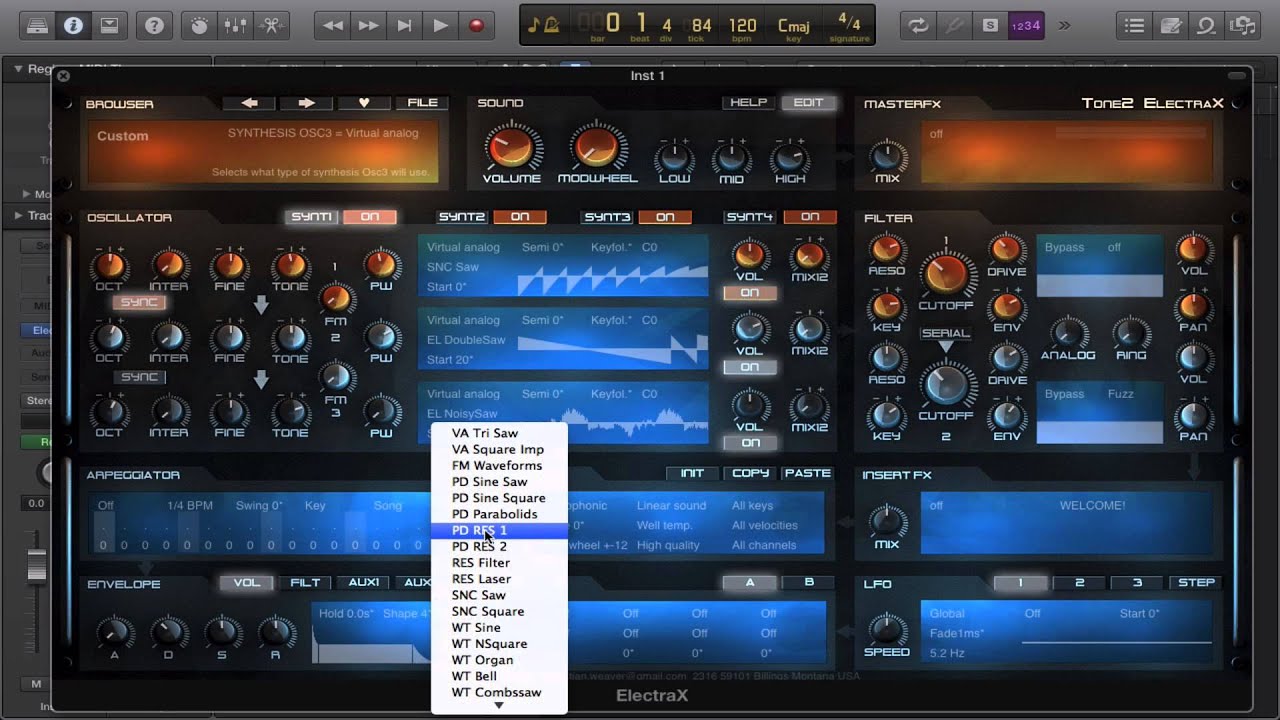Open the SNC Saw waveform selector

453,267
